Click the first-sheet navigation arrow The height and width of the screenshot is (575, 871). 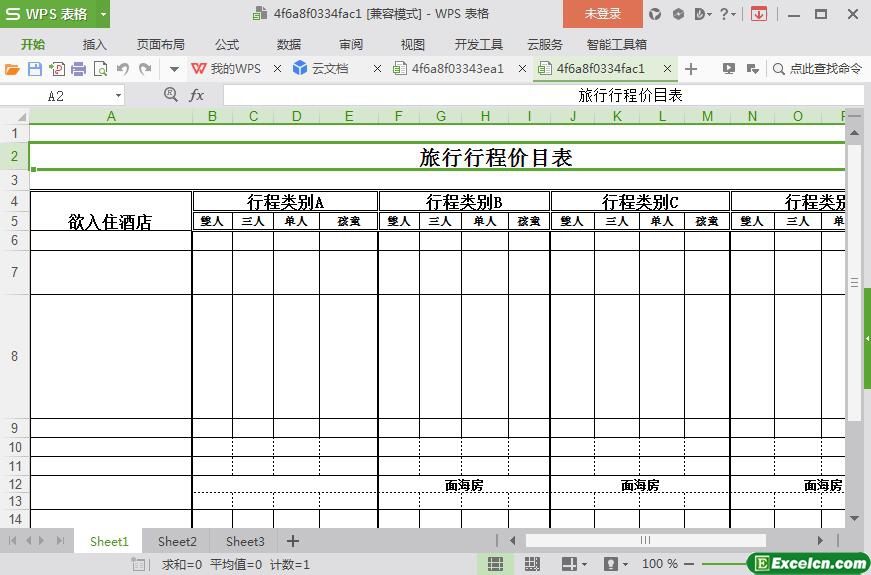coord(12,541)
